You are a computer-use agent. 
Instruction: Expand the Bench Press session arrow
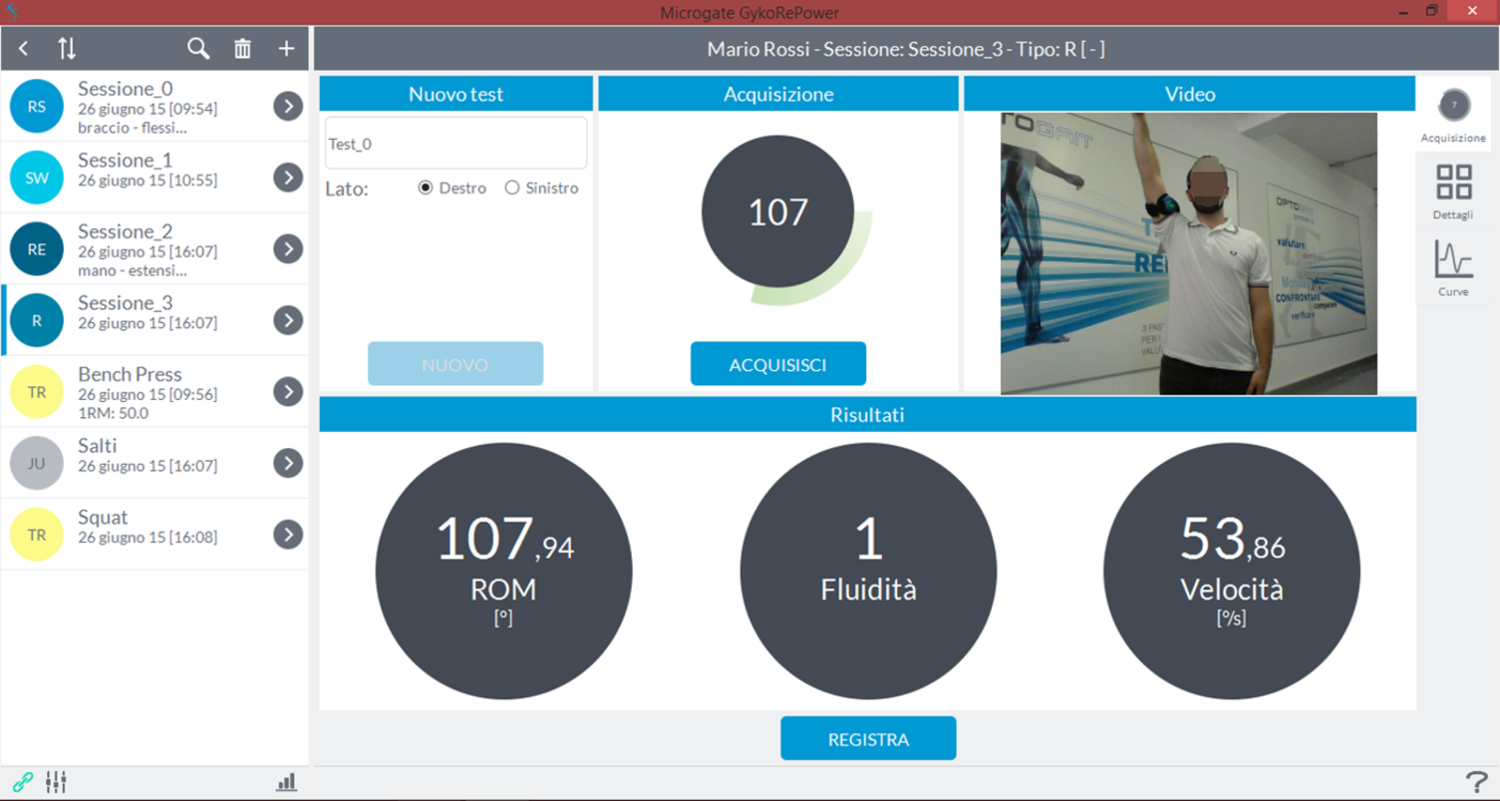pos(288,392)
